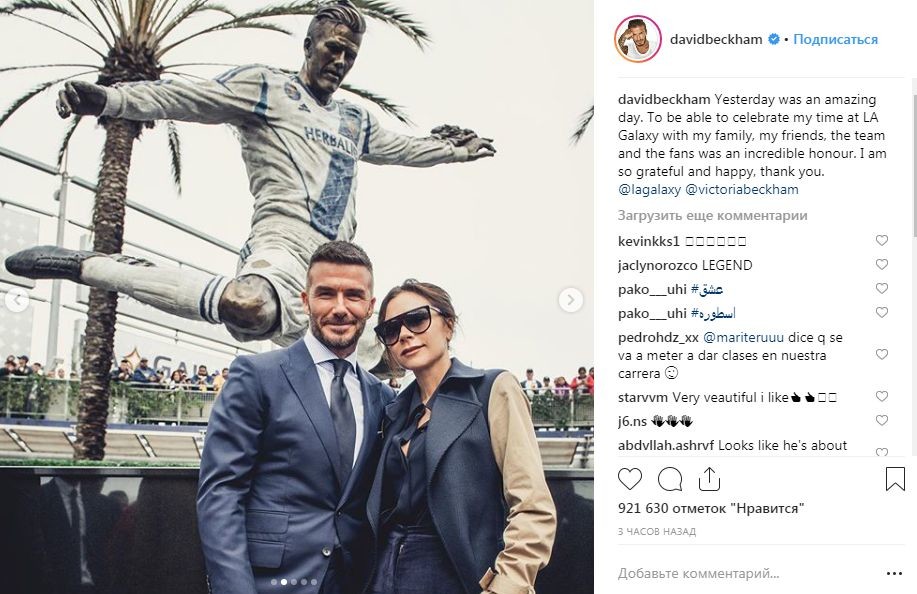The image size is (917, 594).
Task: Open the three-dot more options menu
Action: pyautogui.click(x=894, y=574)
